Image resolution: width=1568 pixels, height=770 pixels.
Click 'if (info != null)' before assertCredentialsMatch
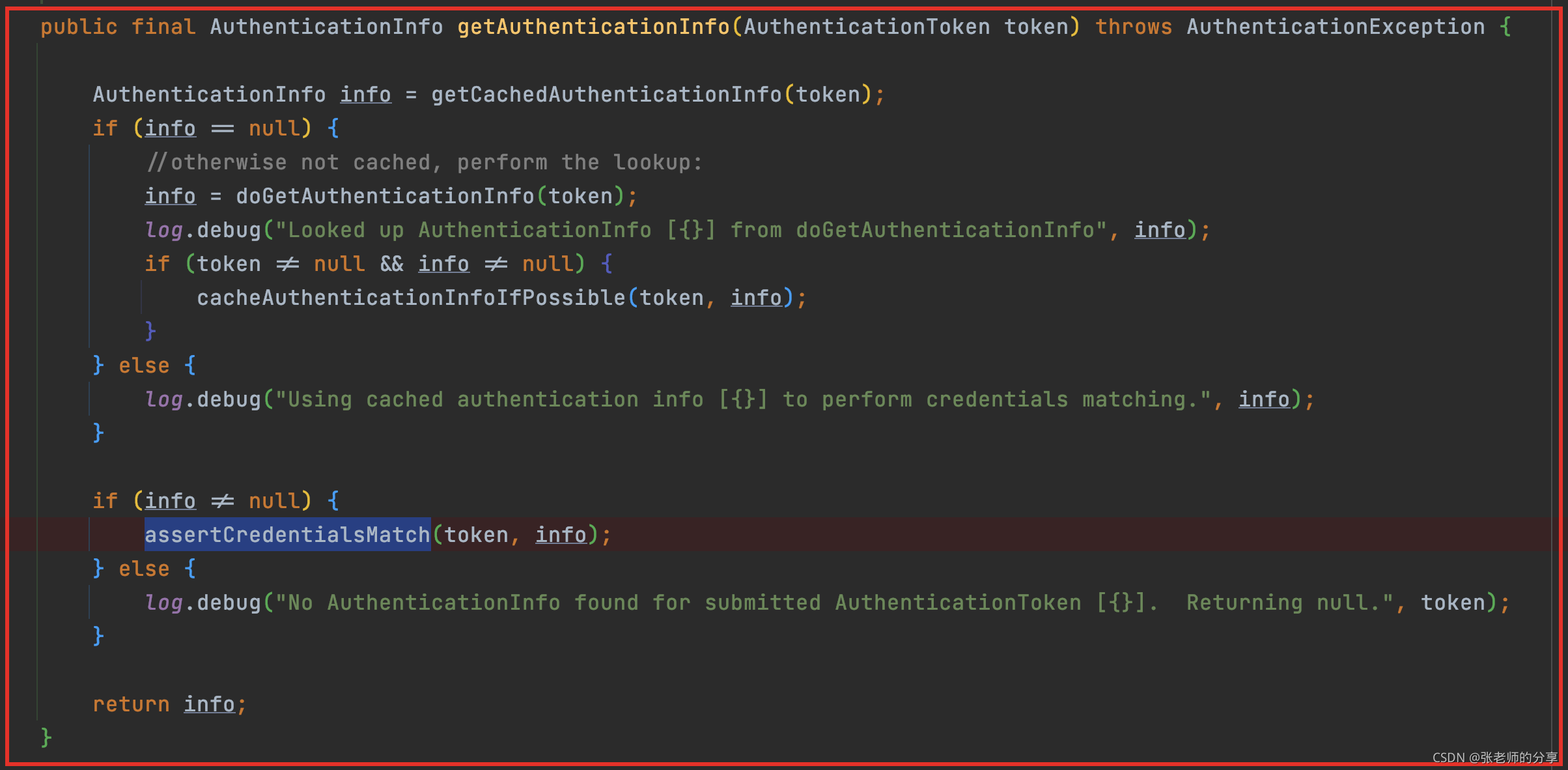(x=216, y=501)
